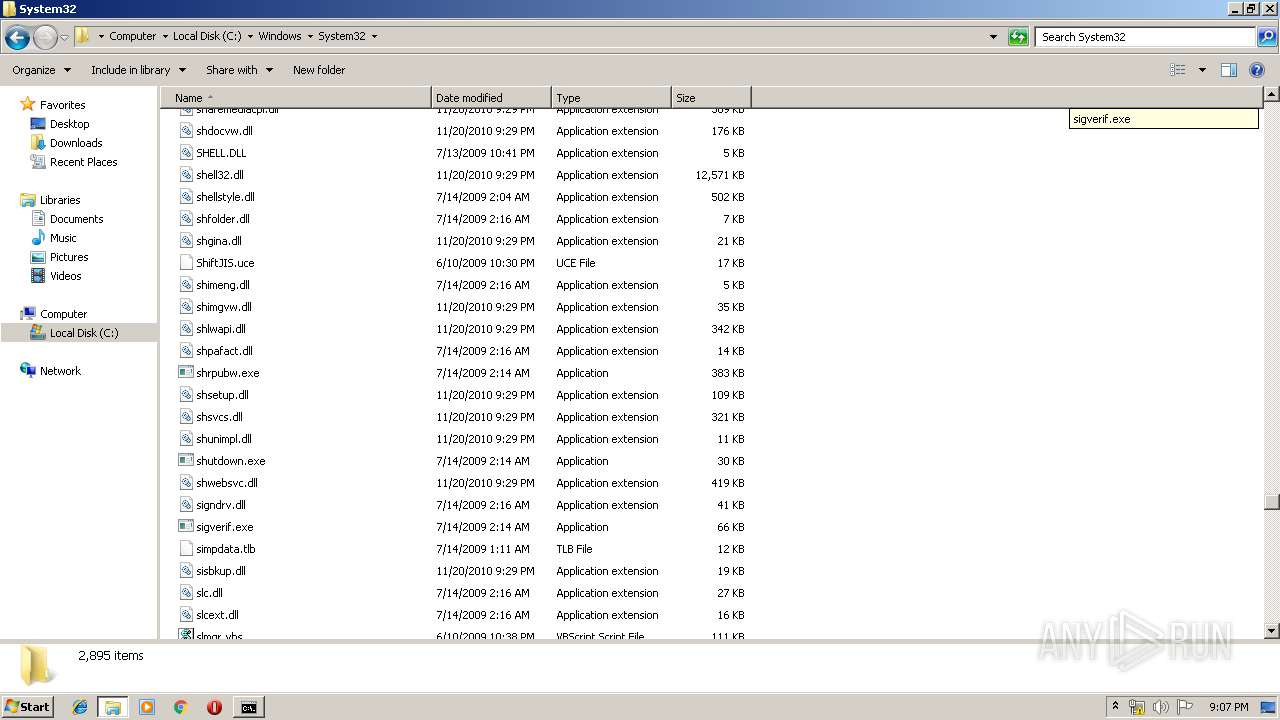Select the sigverif.exe application icon
The height and width of the screenshot is (720, 1280).
coord(186,527)
